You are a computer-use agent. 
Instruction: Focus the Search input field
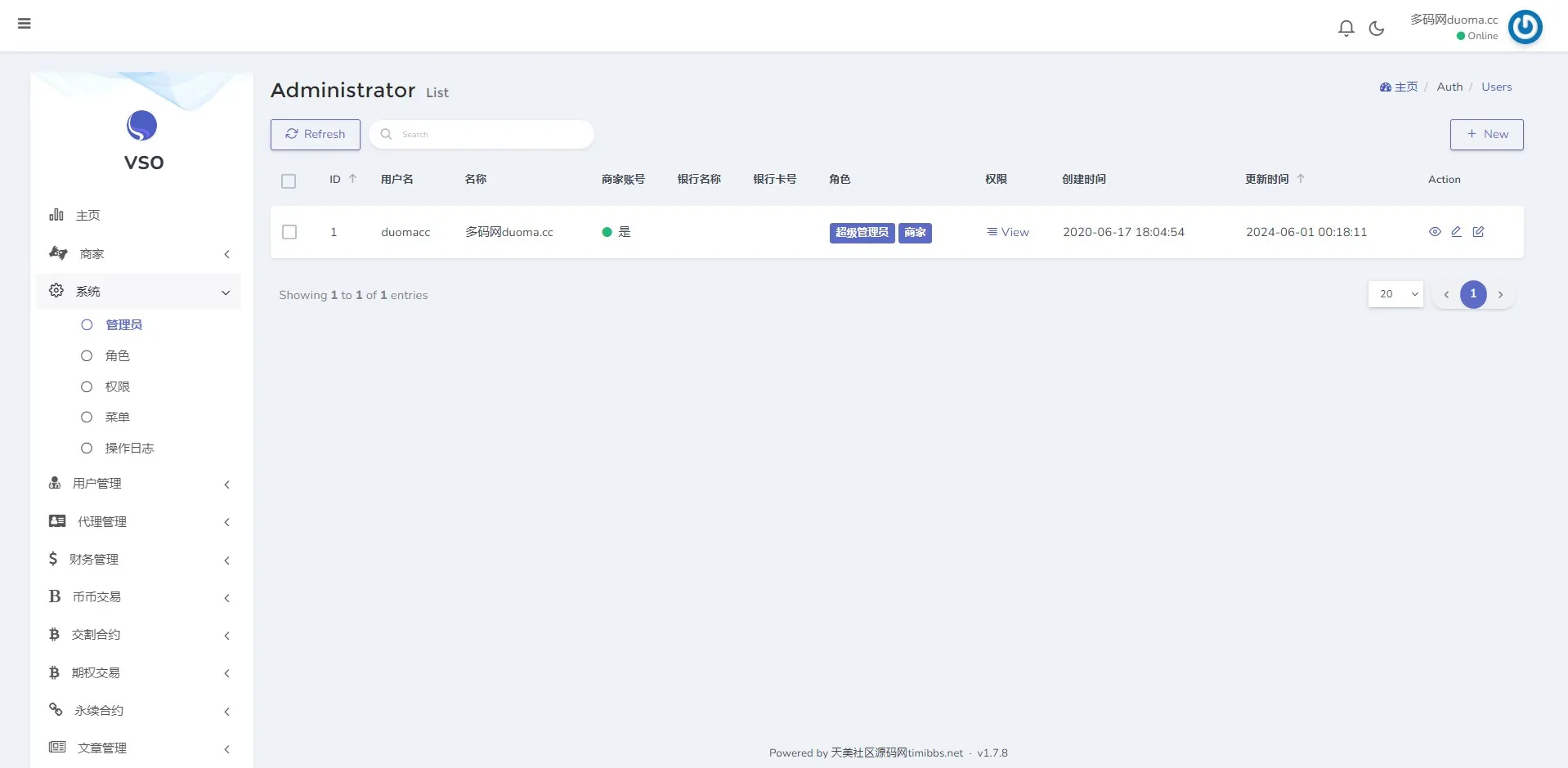pos(491,135)
